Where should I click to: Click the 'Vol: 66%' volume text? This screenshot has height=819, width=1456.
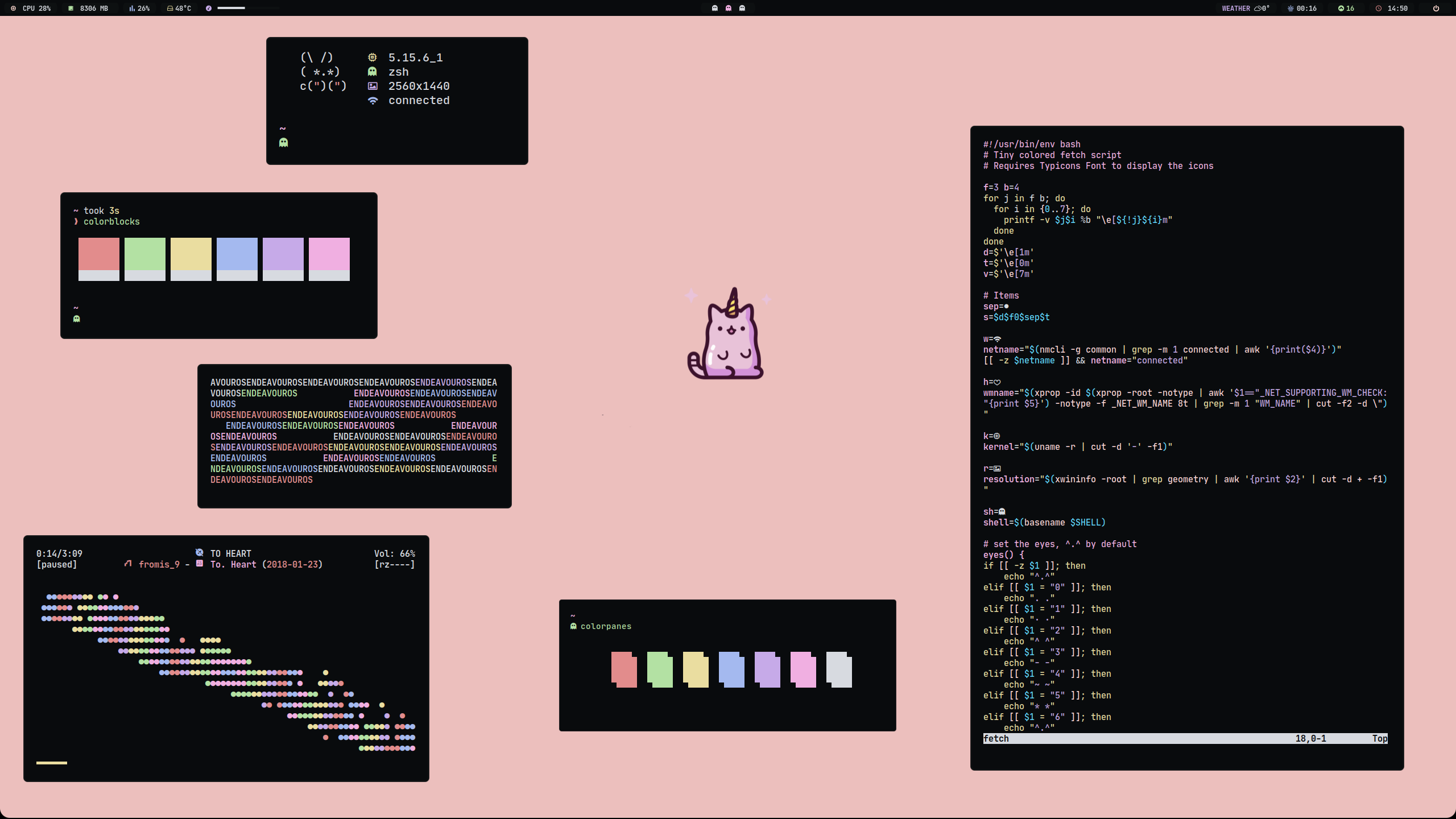pos(395,553)
